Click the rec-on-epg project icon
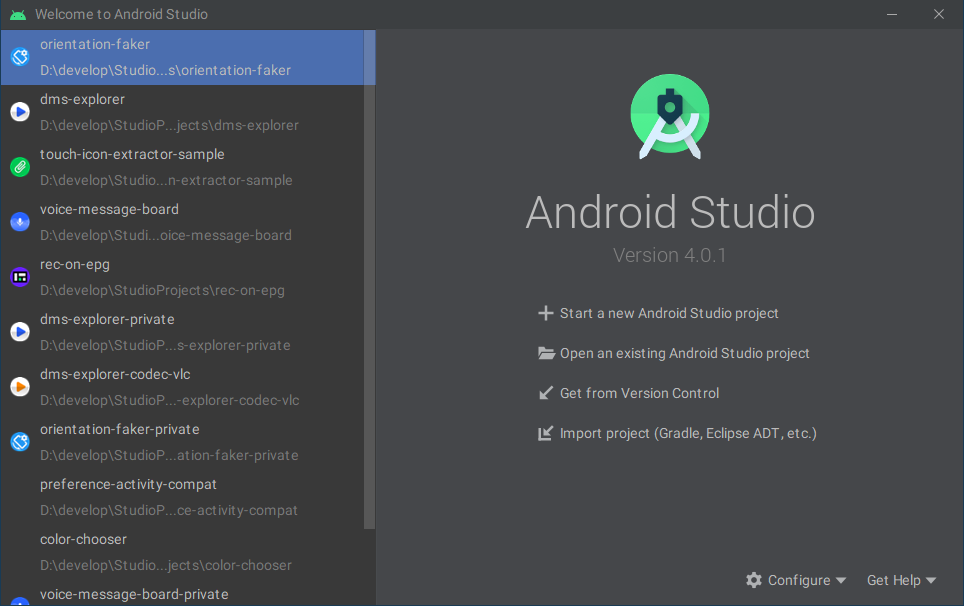 point(20,277)
